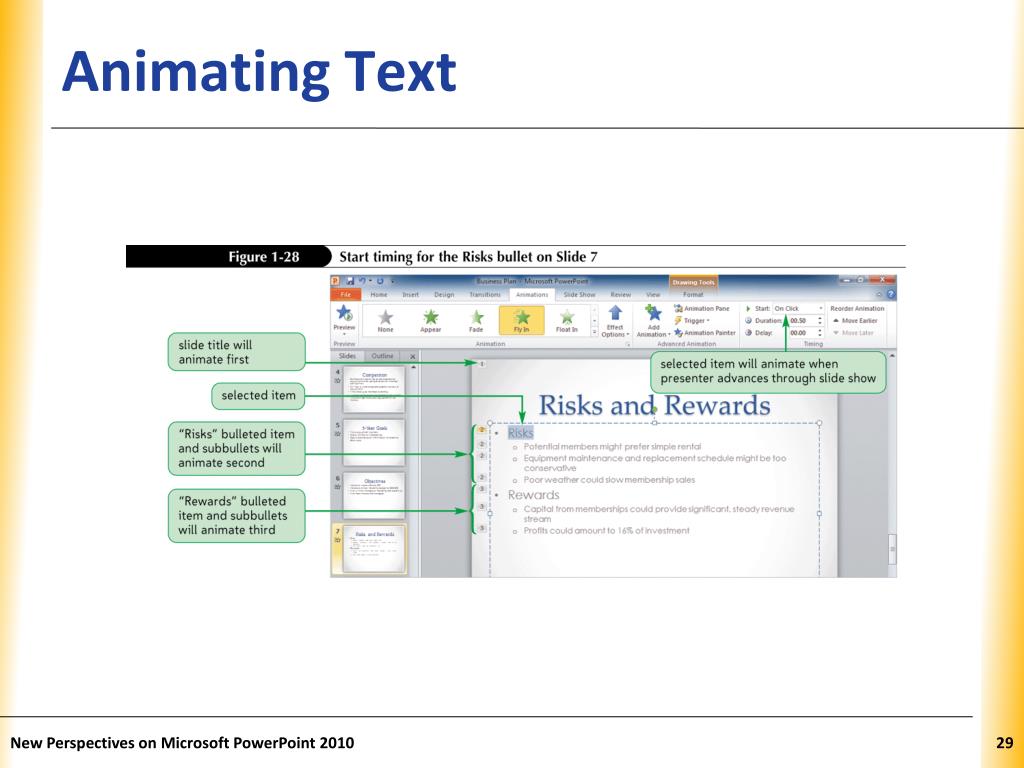This screenshot has height=768, width=1024.
Task: Click the highlighted Risks bullet text
Action: click(x=520, y=433)
